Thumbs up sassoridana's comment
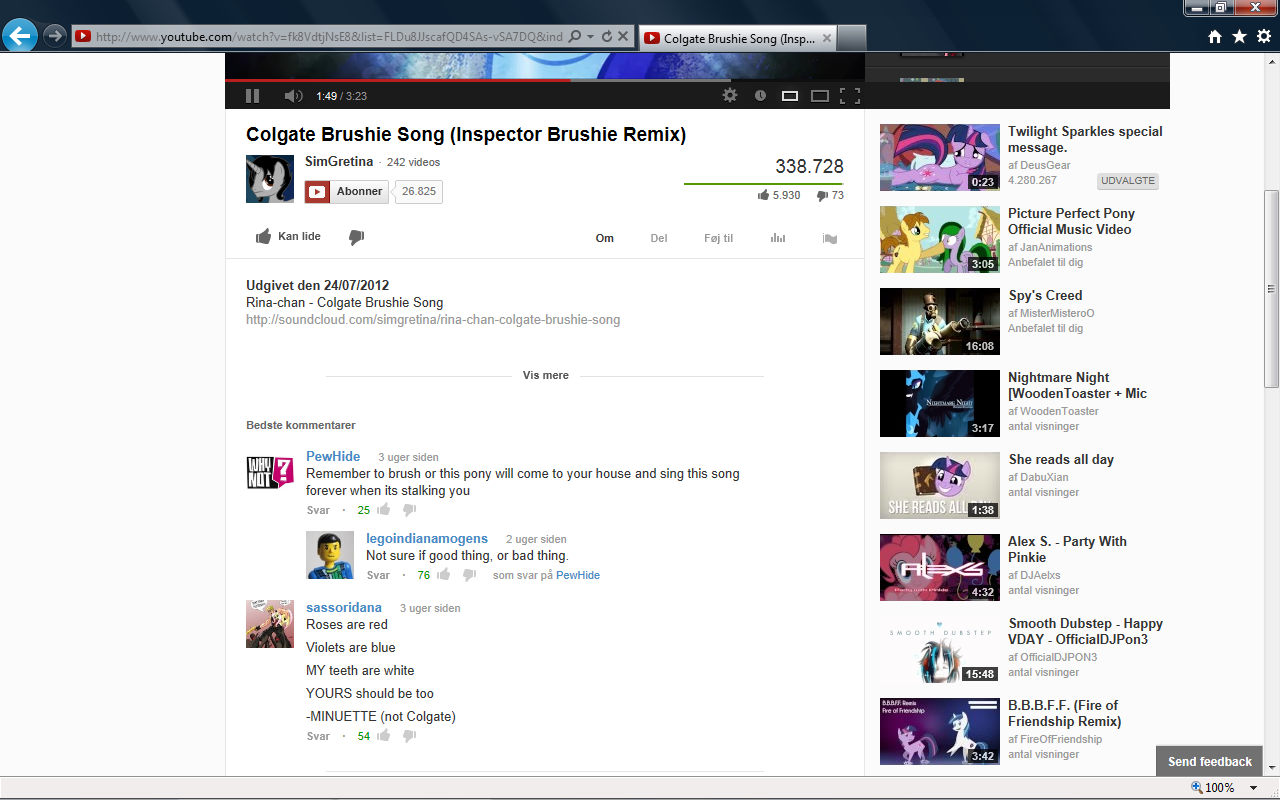The image size is (1280, 800). [x=383, y=736]
